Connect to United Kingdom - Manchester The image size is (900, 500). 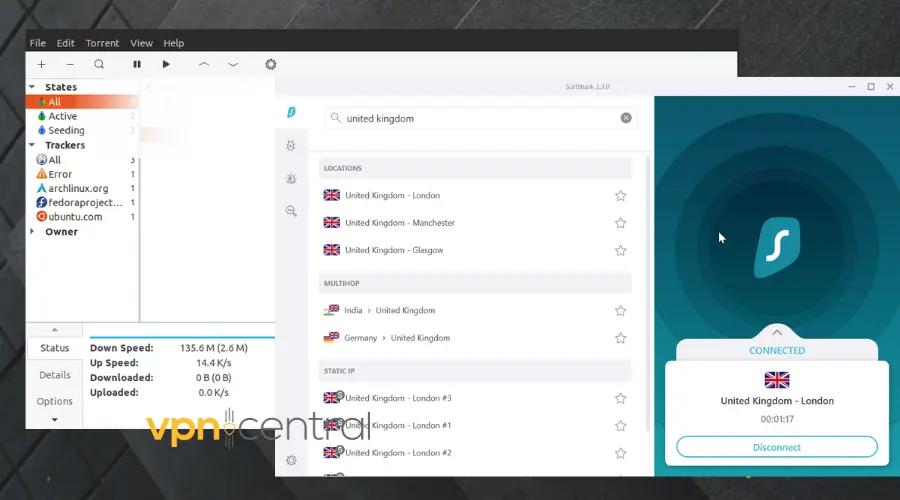click(475, 223)
